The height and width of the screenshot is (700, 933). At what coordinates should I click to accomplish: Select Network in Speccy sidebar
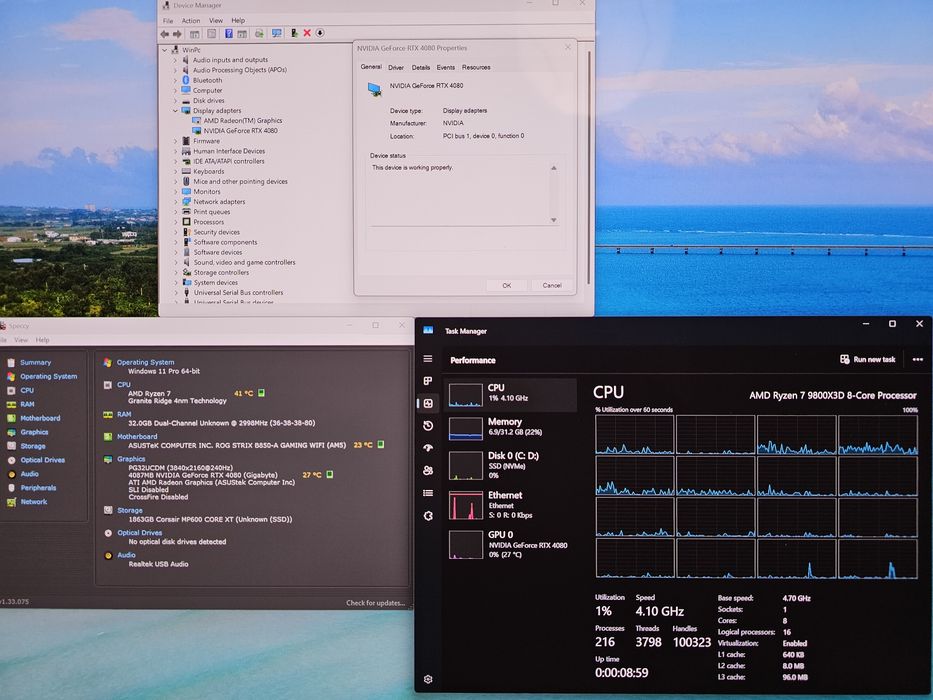pyautogui.click(x=33, y=502)
